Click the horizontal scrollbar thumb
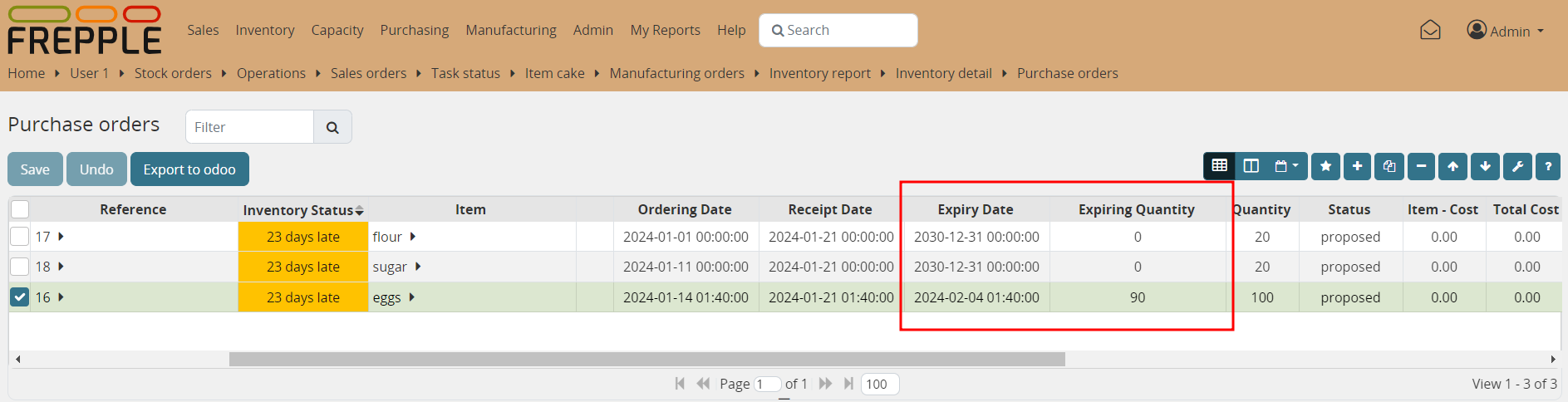This screenshot has height=402, width=1568. click(x=646, y=359)
